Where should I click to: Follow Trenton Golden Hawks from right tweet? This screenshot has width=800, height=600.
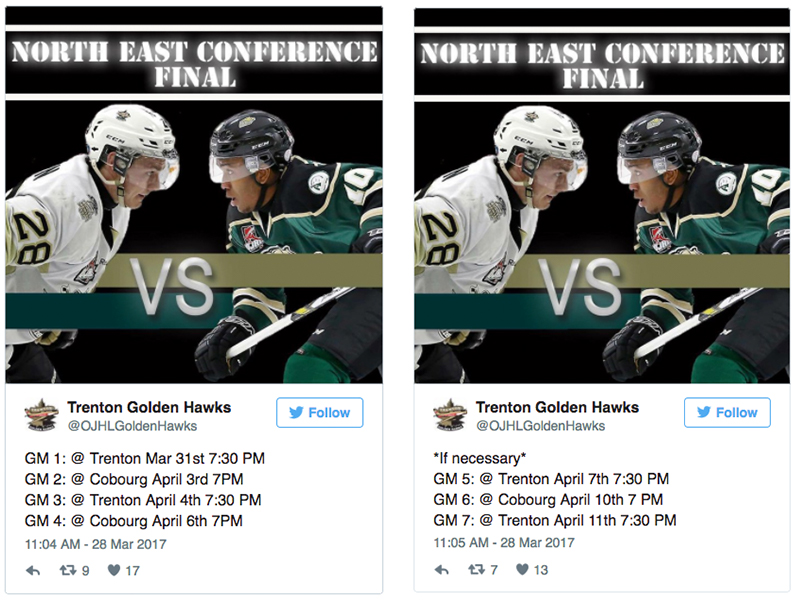click(x=727, y=412)
